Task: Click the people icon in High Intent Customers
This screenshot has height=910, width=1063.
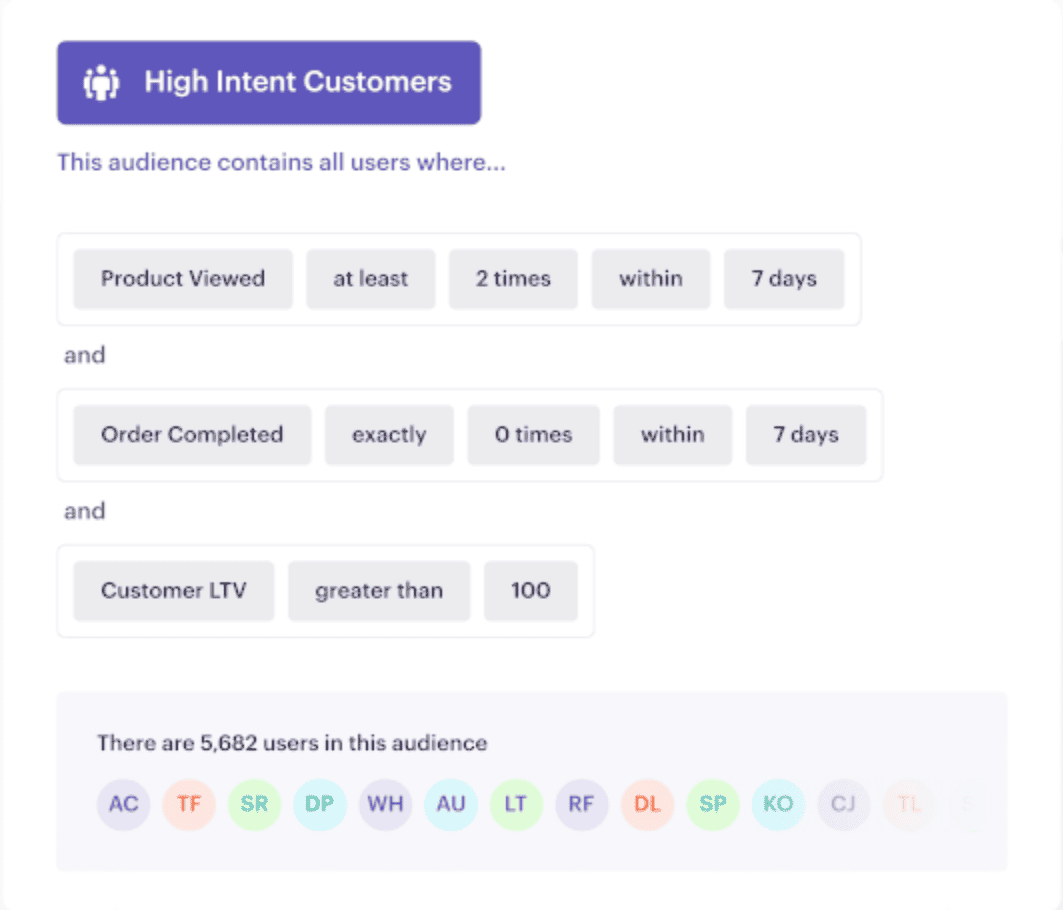Action: 101,83
